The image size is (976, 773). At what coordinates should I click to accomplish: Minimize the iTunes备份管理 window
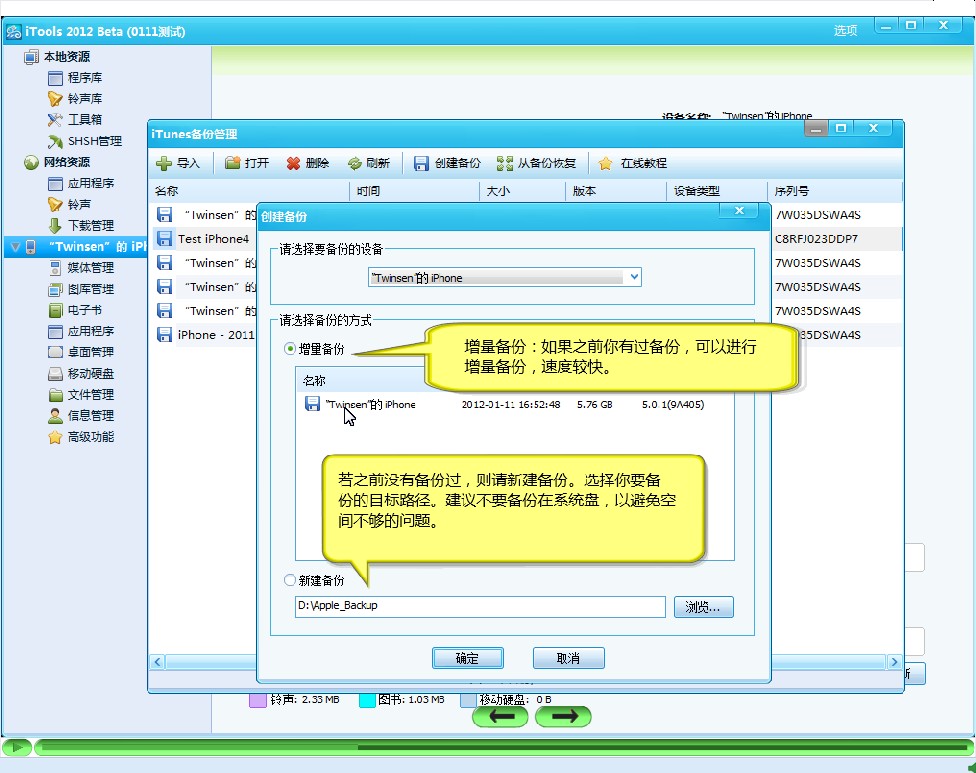tap(816, 128)
